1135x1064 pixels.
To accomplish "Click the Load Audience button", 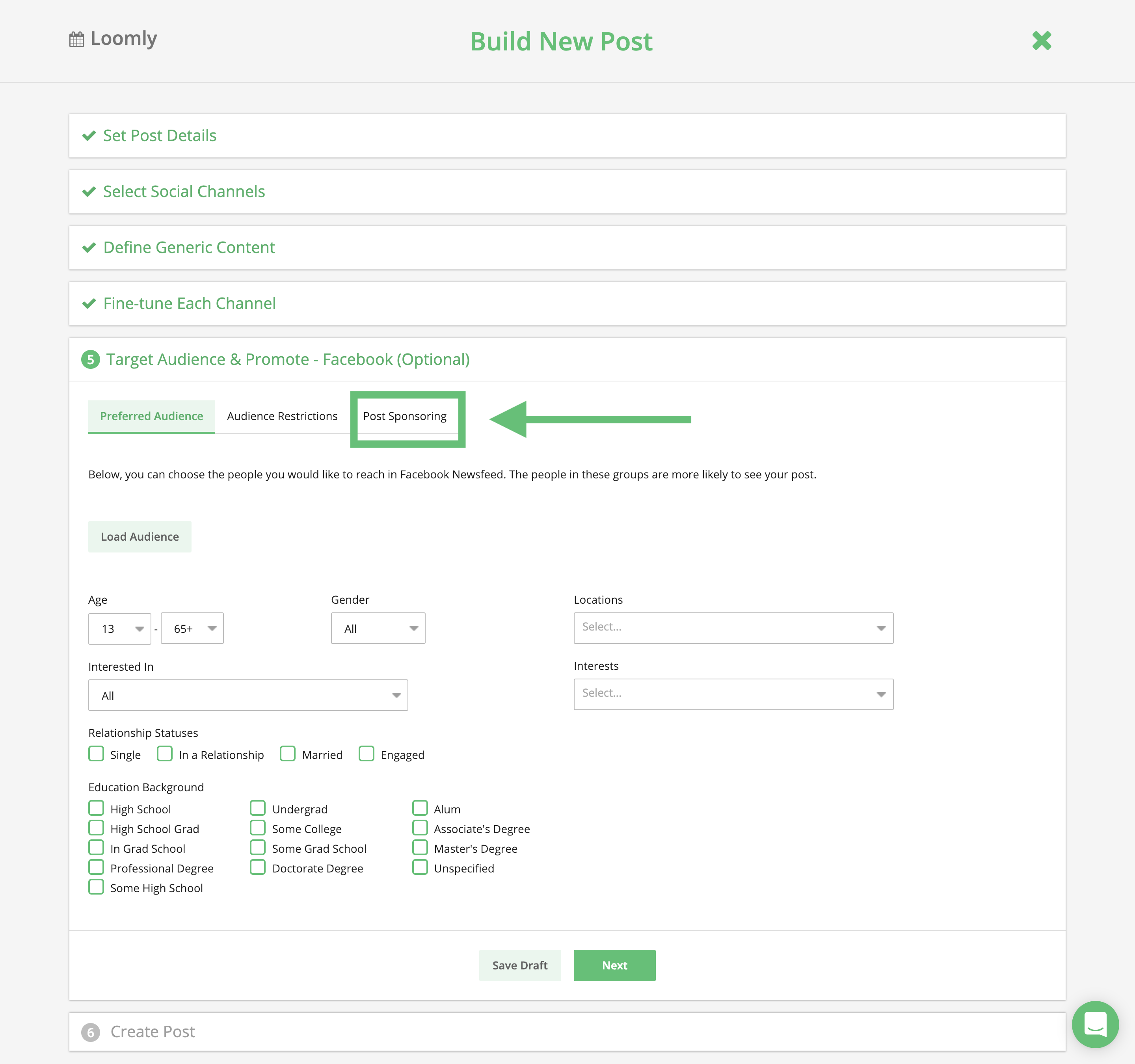I will 140,537.
